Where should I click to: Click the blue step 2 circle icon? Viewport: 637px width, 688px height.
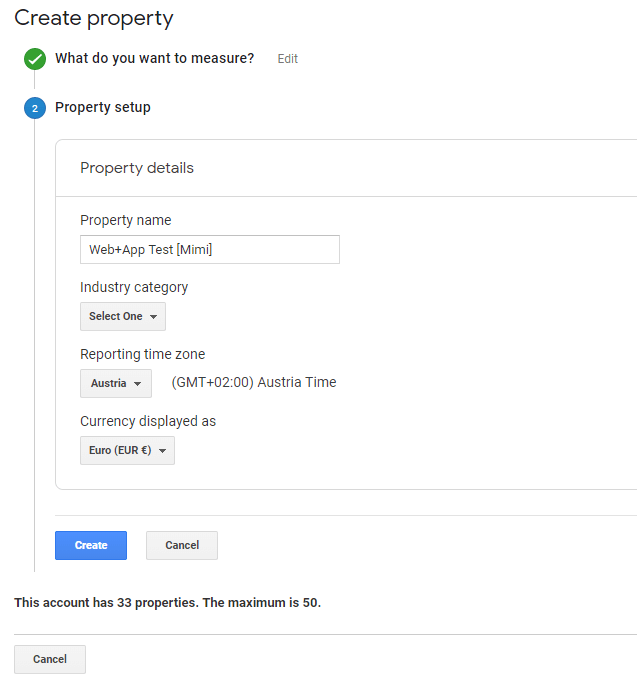[x=35, y=108]
